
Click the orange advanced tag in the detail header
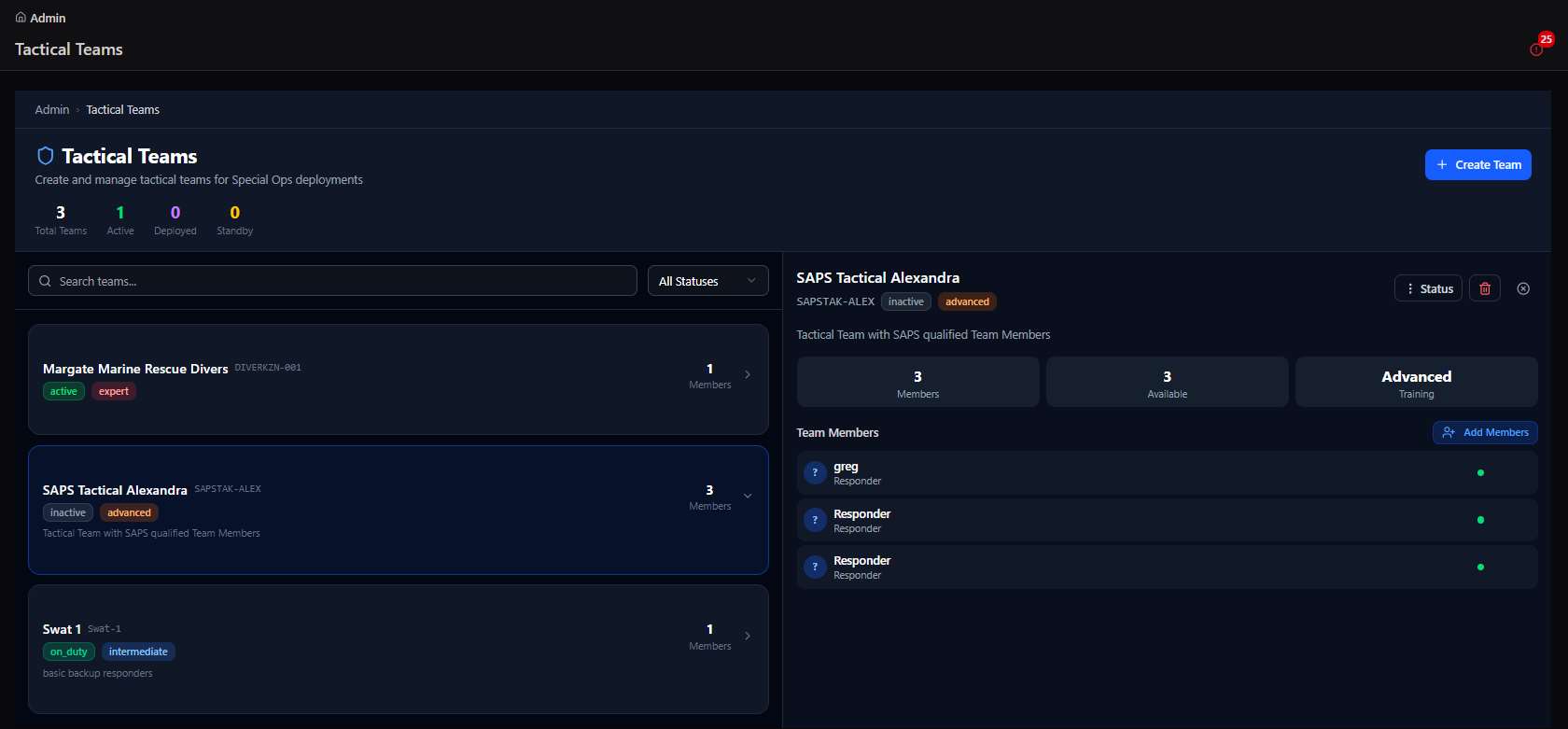(x=967, y=301)
